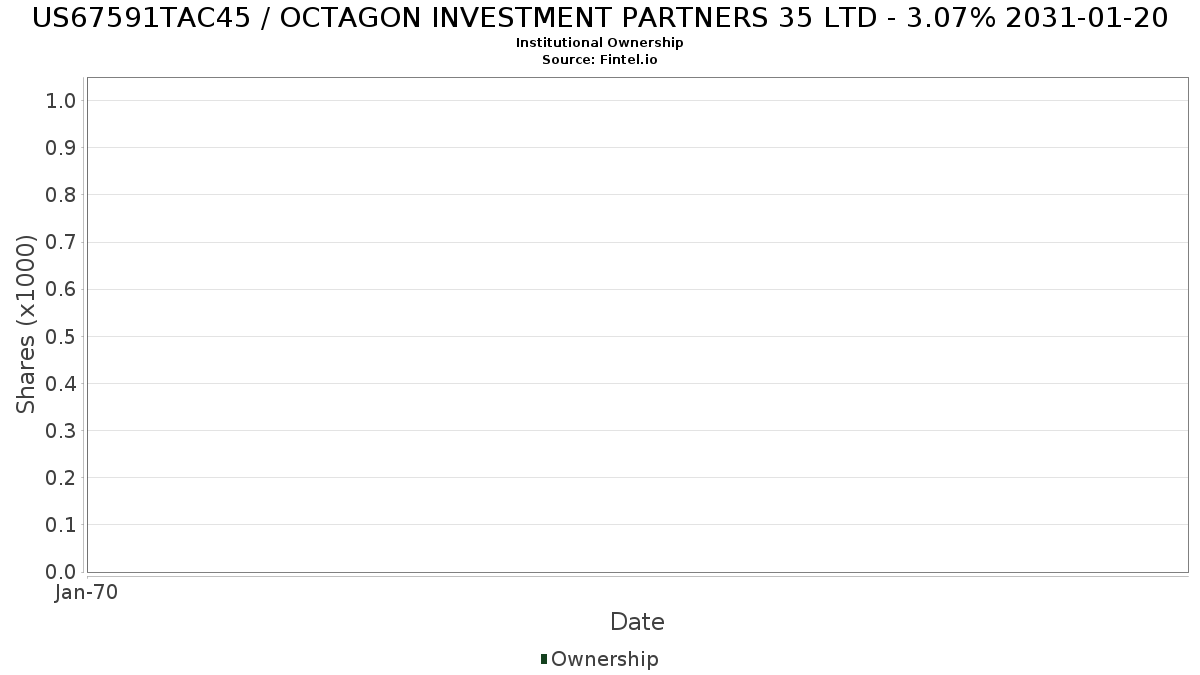Viewport: 1200px width, 675px height.
Task: Select the 0.6 y-axis tick label
Action: coord(61,289)
